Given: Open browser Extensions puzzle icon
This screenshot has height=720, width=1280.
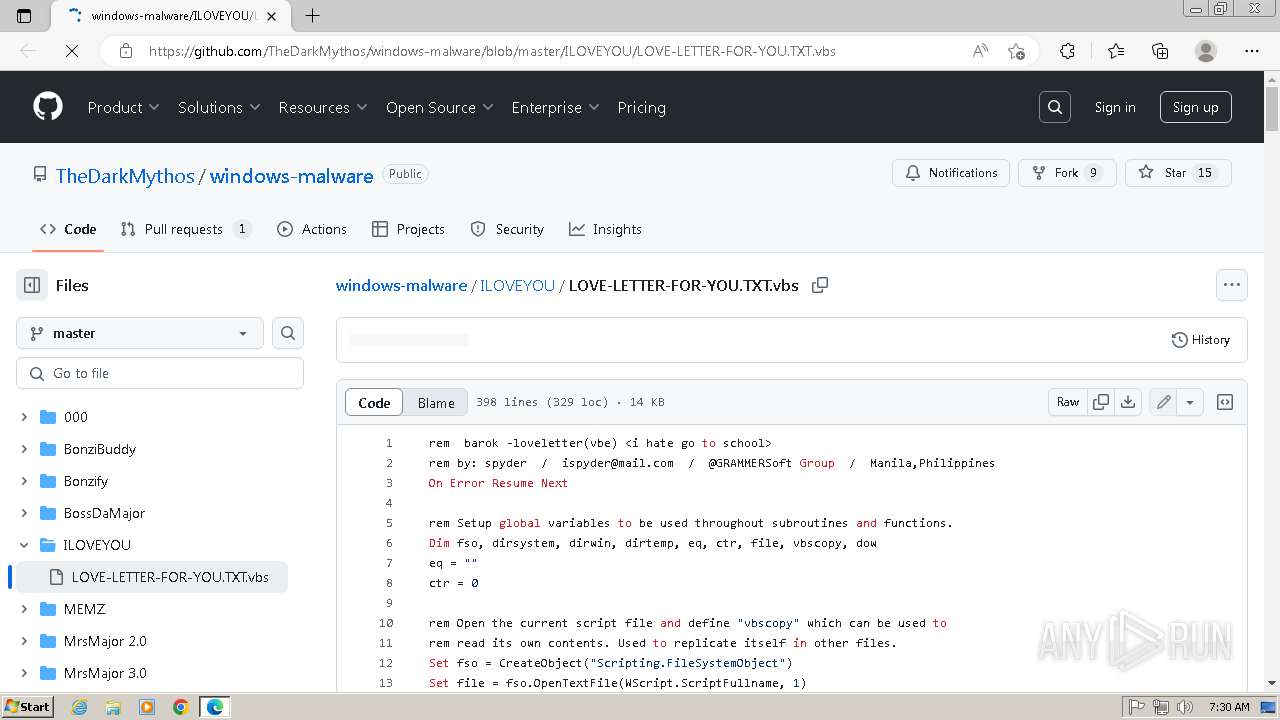Looking at the screenshot, I should [1067, 51].
